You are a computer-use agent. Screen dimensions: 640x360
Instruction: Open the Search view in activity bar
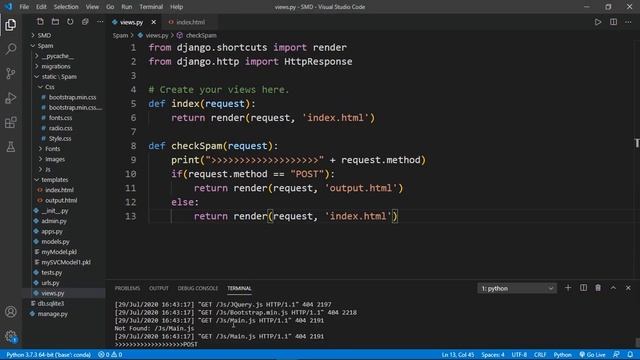[11, 49]
